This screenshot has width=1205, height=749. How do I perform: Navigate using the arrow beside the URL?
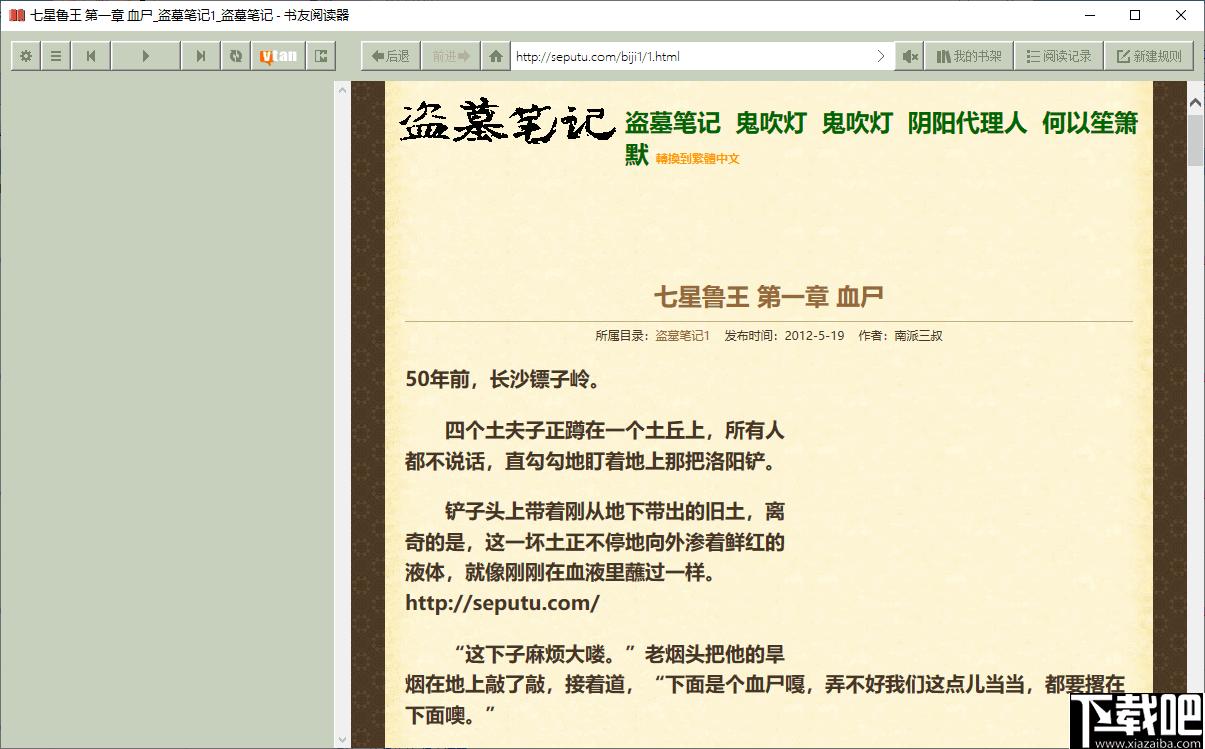tap(880, 56)
